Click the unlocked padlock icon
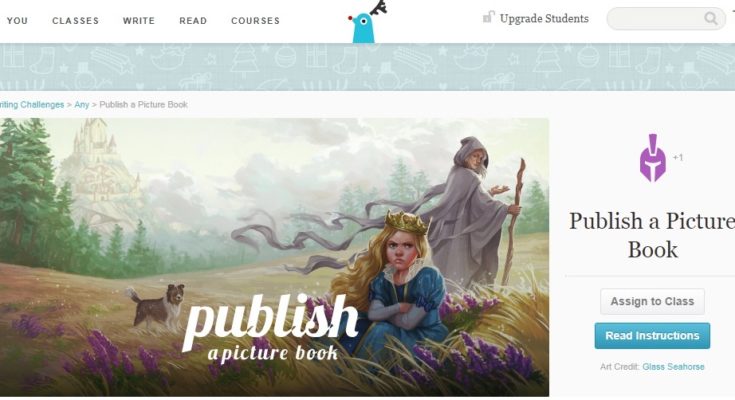Image resolution: width=735 pixels, height=400 pixels. [488, 17]
